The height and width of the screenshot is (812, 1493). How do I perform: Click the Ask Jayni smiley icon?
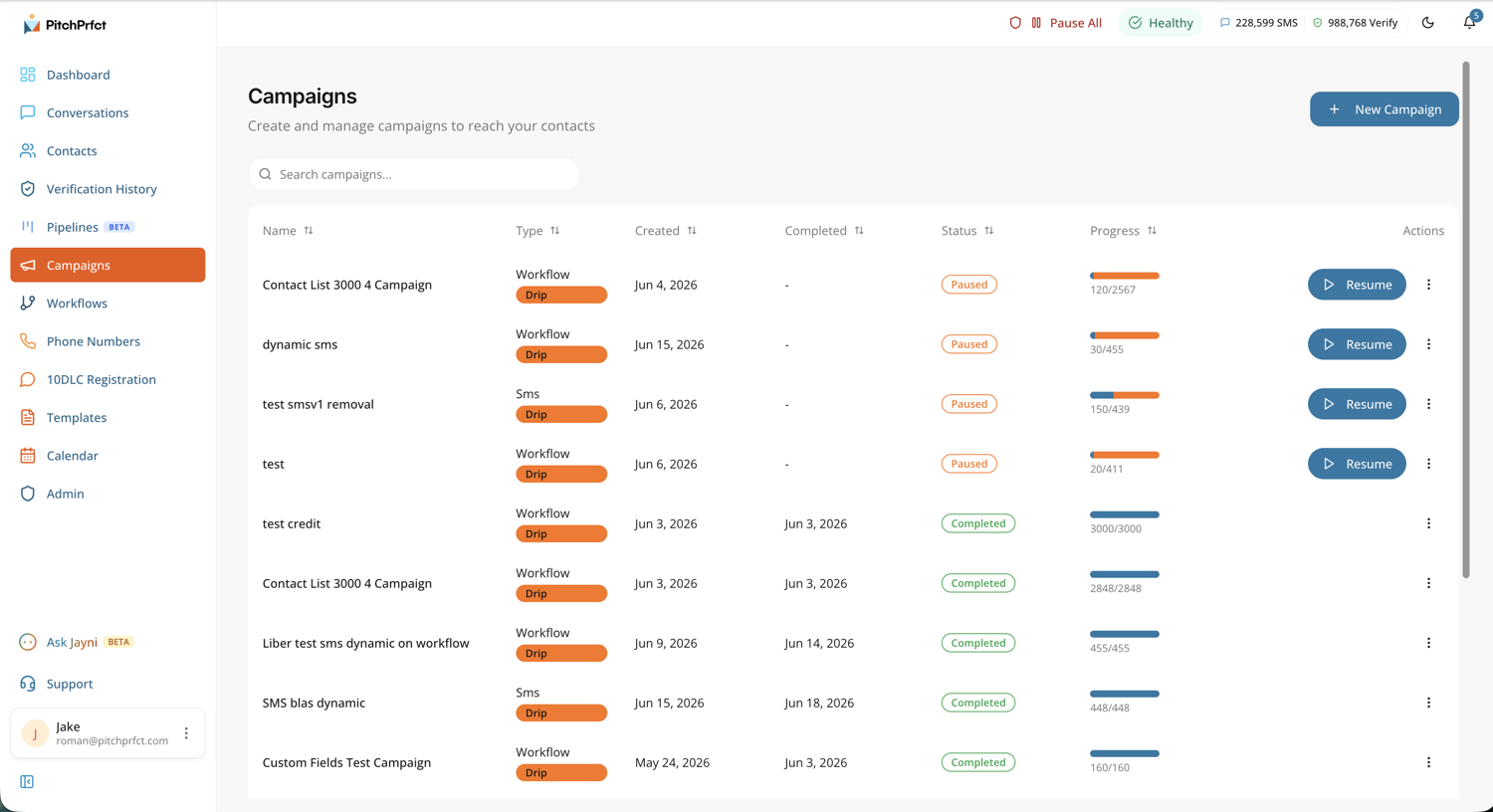28,642
